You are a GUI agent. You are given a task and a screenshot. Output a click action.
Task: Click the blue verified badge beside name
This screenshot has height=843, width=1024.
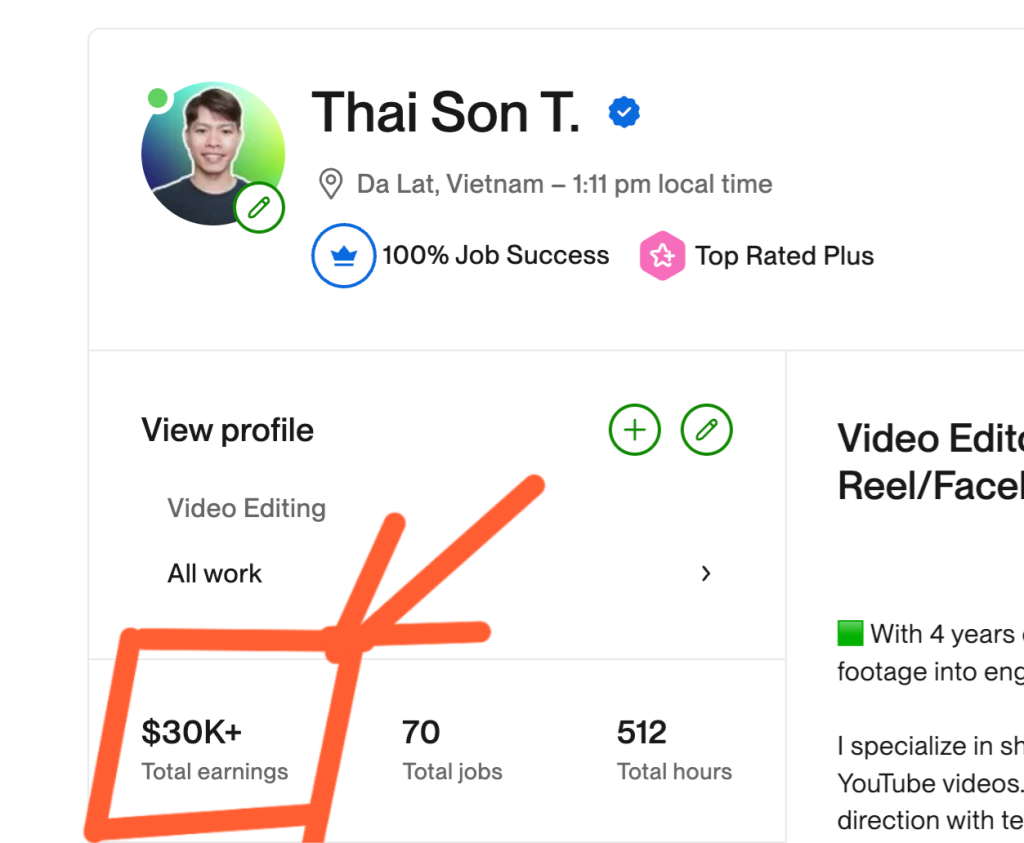pos(624,113)
